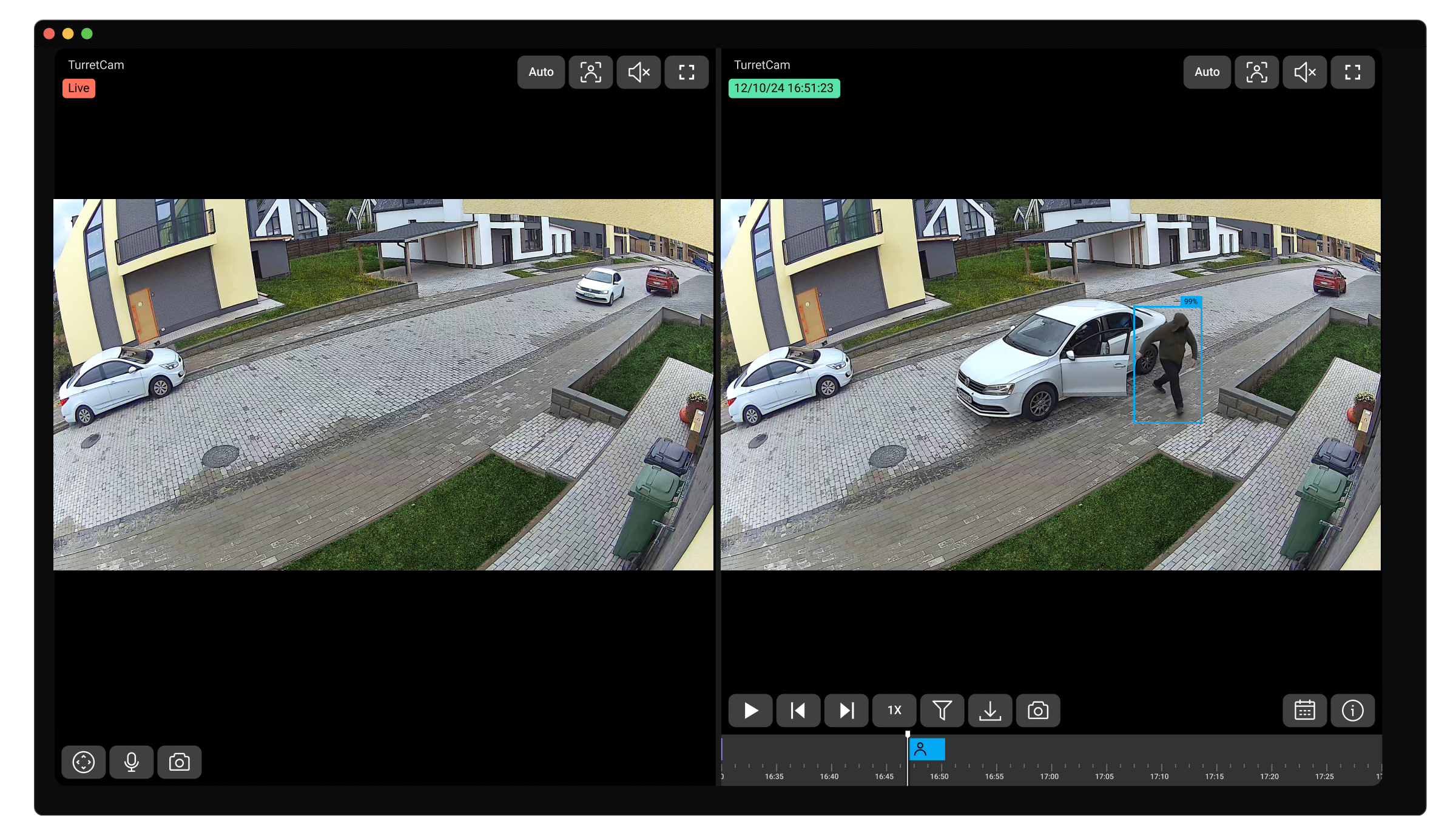The image size is (1456, 835).
Task: Jump to previous event in playback
Action: [798, 710]
